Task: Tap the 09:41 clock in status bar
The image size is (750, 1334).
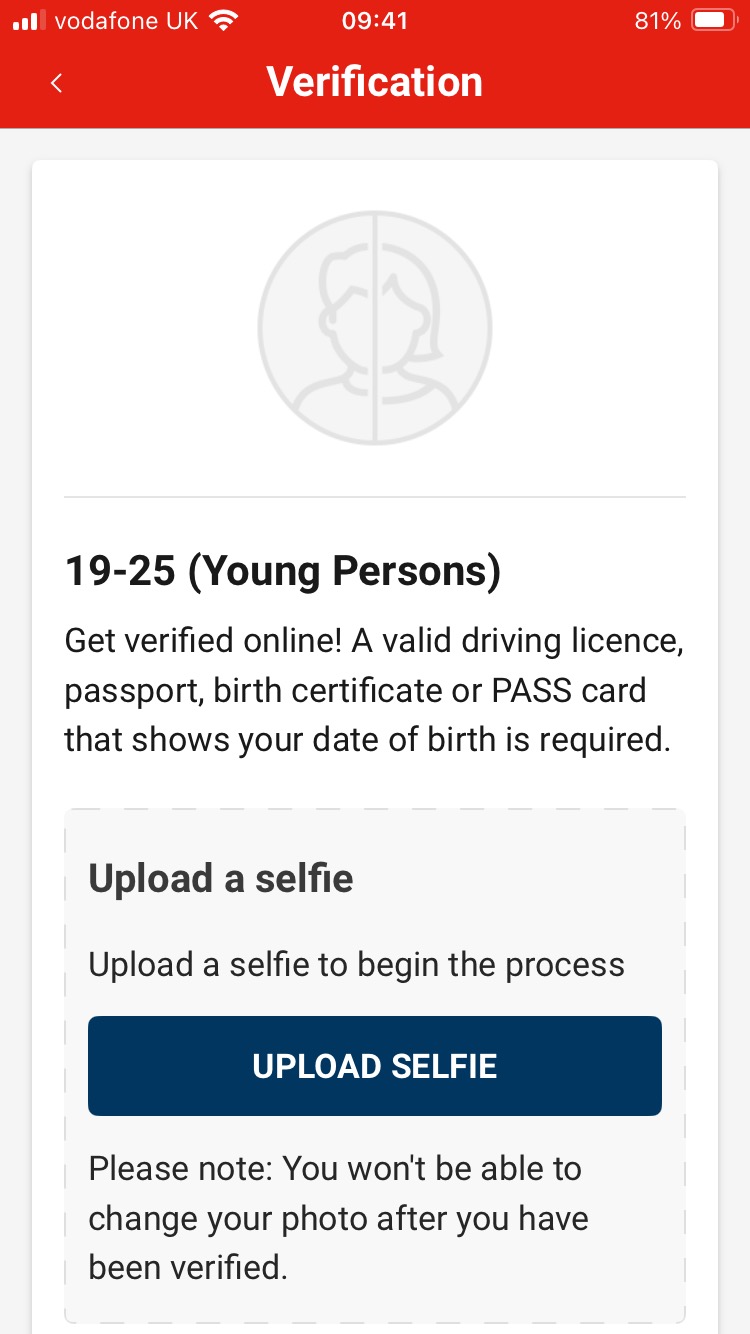Action: (x=375, y=21)
